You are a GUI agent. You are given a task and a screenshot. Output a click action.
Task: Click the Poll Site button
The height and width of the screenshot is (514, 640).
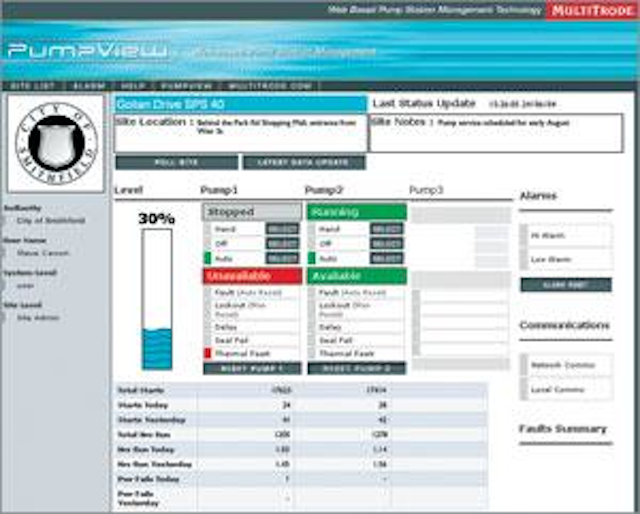point(177,162)
